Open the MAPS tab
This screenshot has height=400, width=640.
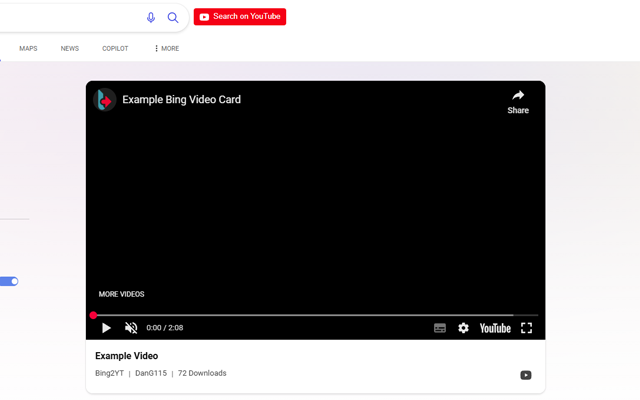28,49
